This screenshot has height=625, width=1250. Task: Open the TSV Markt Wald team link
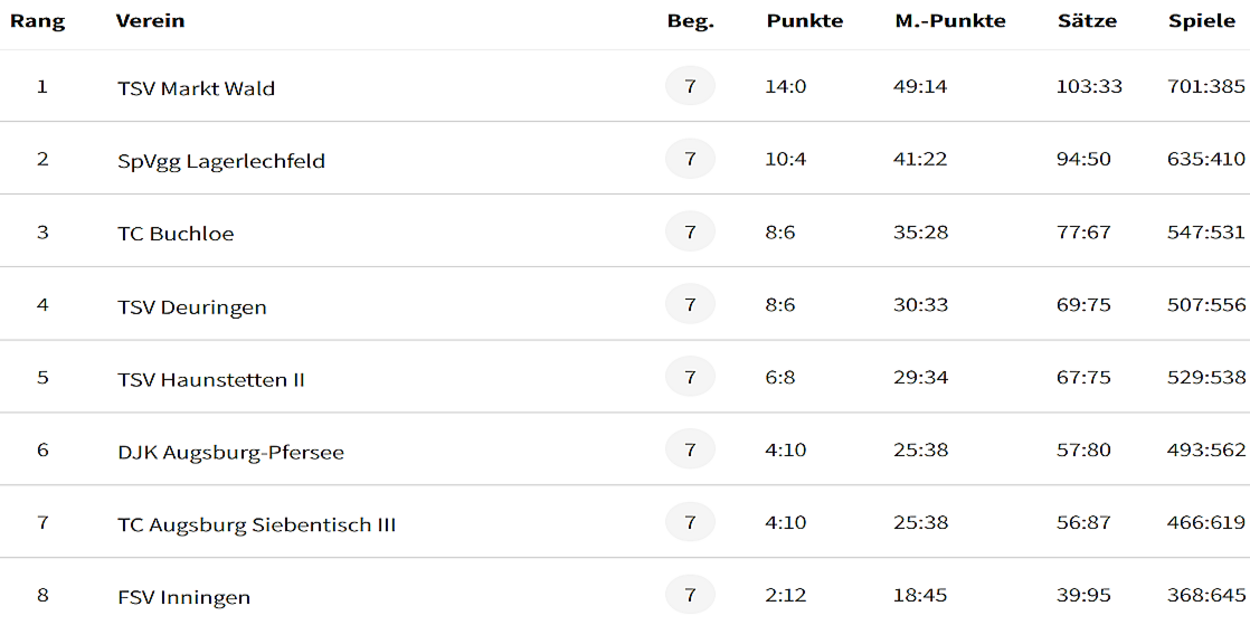pyautogui.click(x=196, y=88)
